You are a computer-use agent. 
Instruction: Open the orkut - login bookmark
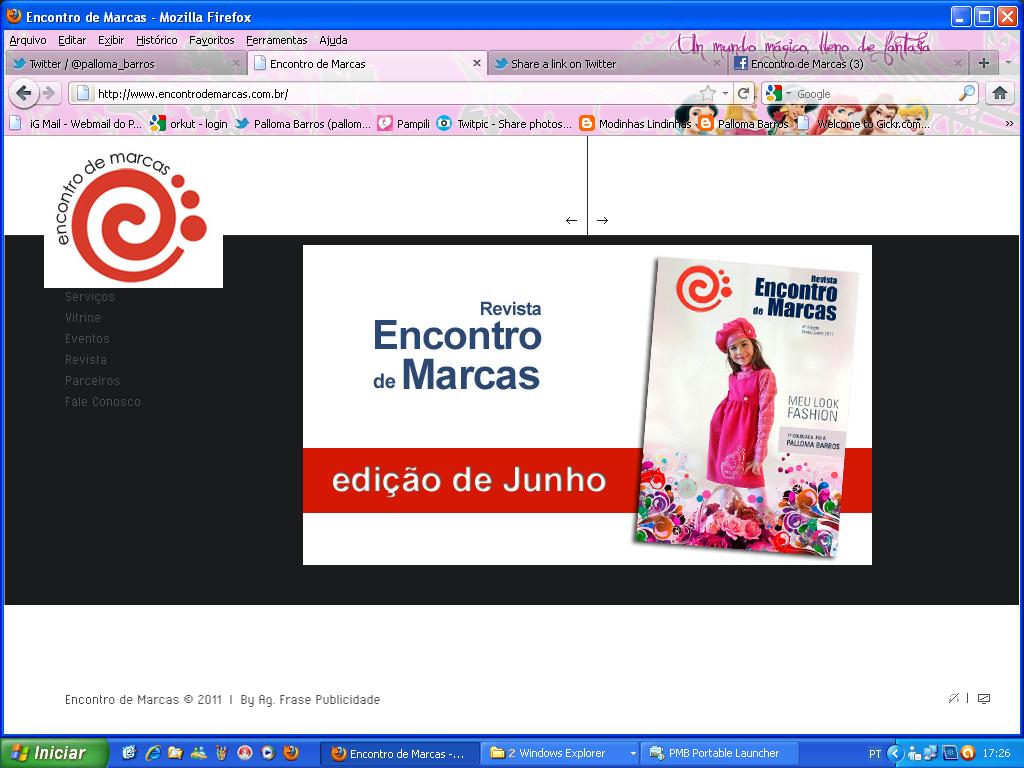pyautogui.click(x=189, y=123)
